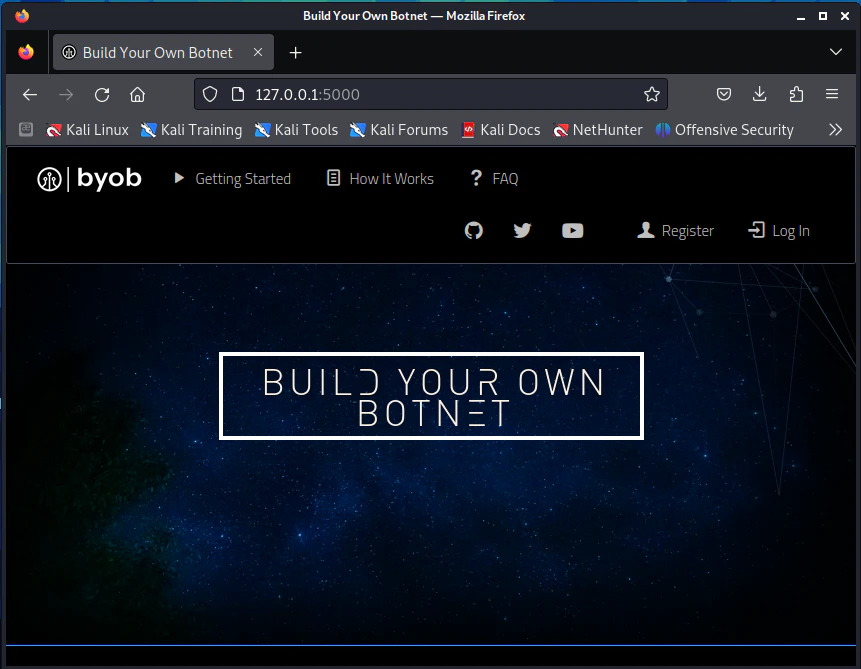Open the Offensive Security bookmark

point(724,130)
